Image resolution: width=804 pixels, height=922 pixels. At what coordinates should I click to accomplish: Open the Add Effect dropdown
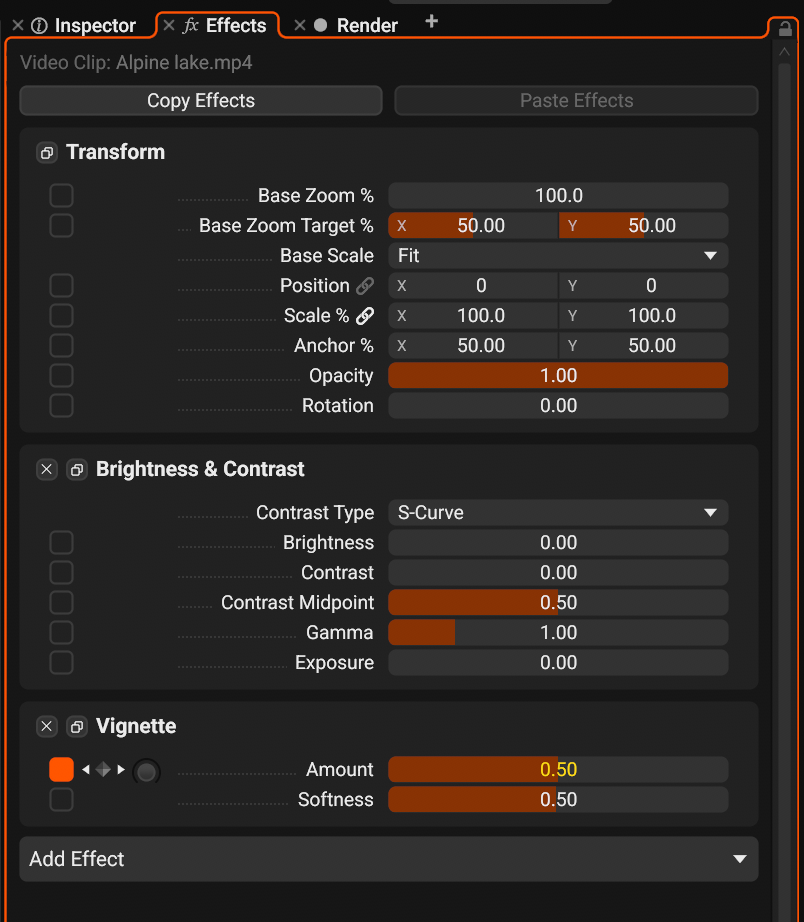pyautogui.click(x=389, y=859)
